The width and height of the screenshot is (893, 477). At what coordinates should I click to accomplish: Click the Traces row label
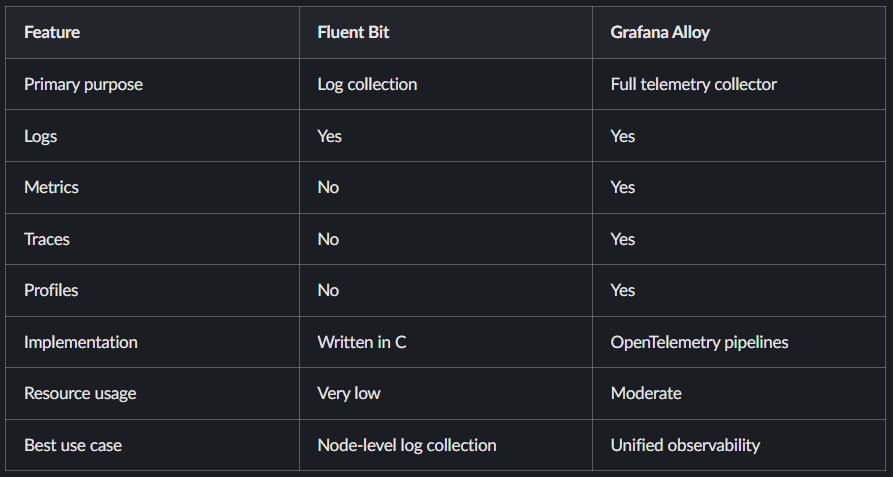coord(47,239)
